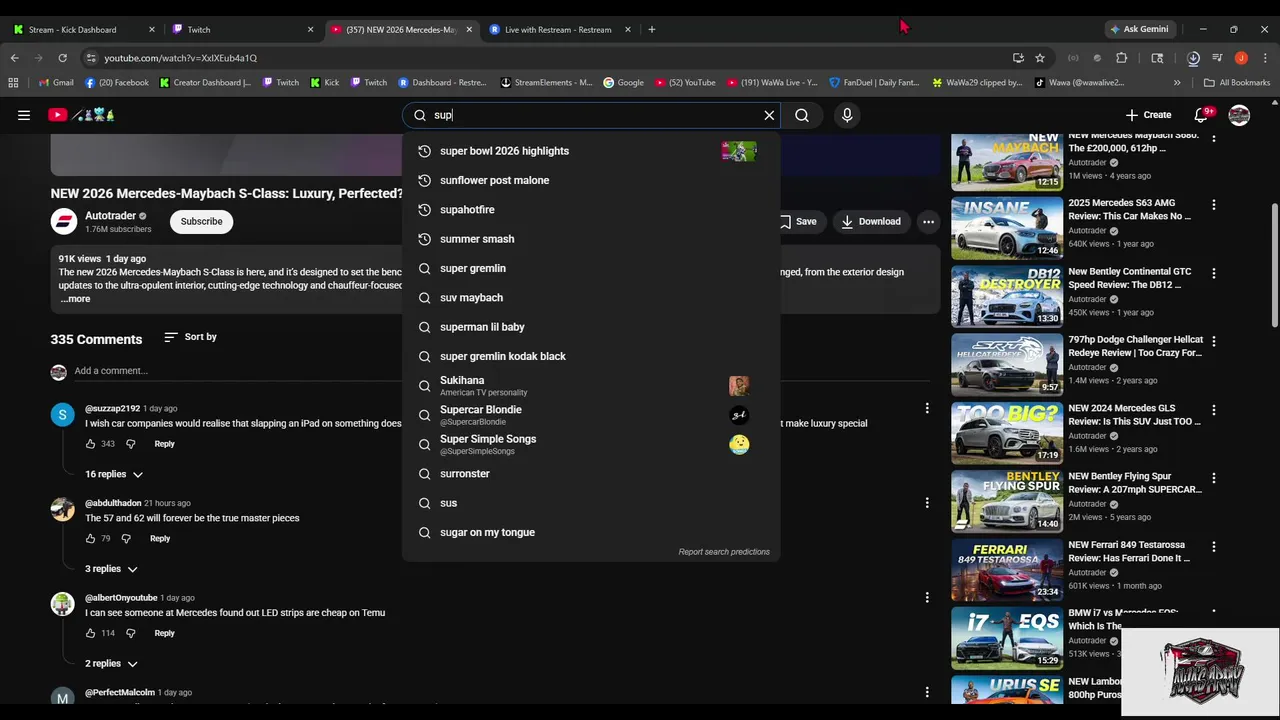The width and height of the screenshot is (1280, 720).
Task: Select suggestion sunflower post malone
Action: 591,180
